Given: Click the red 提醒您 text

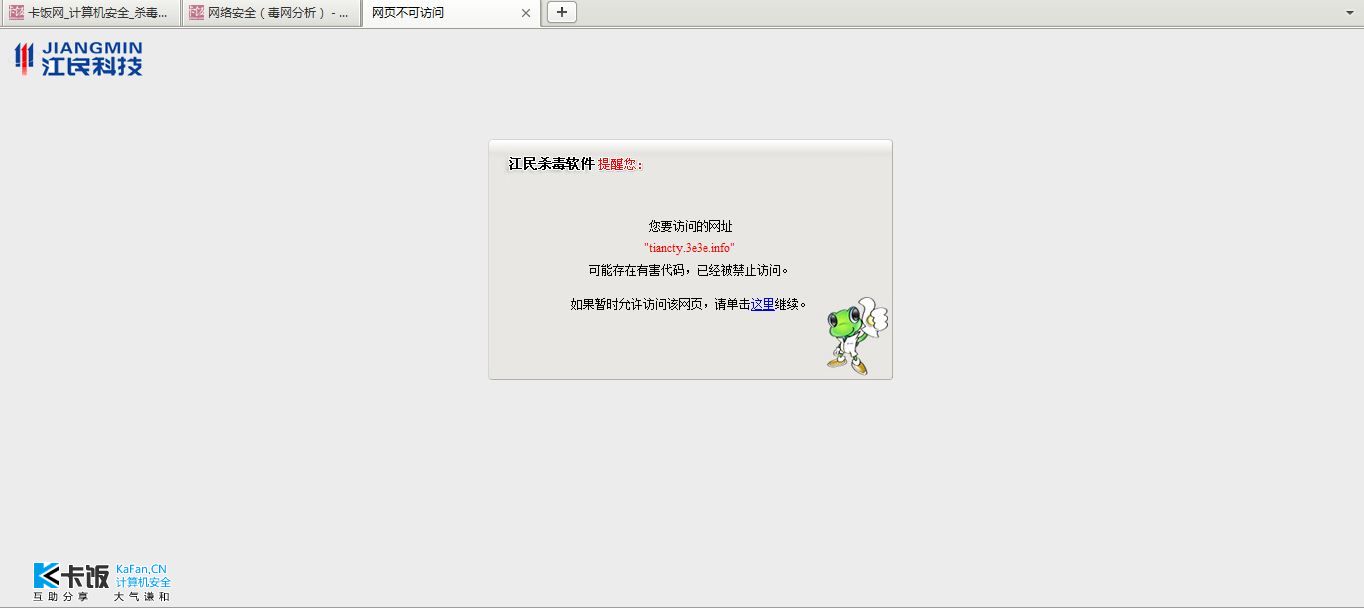Looking at the screenshot, I should click(620, 164).
